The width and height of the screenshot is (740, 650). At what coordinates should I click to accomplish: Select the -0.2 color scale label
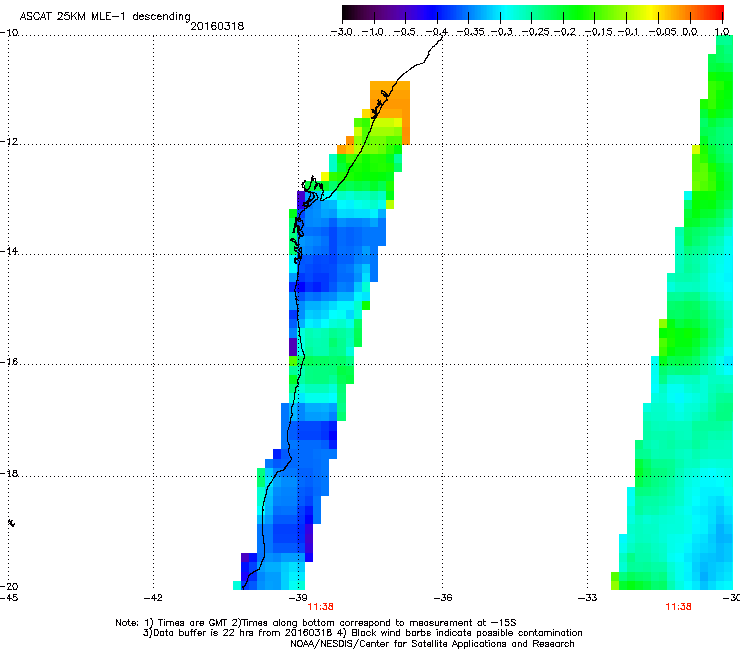(564, 32)
